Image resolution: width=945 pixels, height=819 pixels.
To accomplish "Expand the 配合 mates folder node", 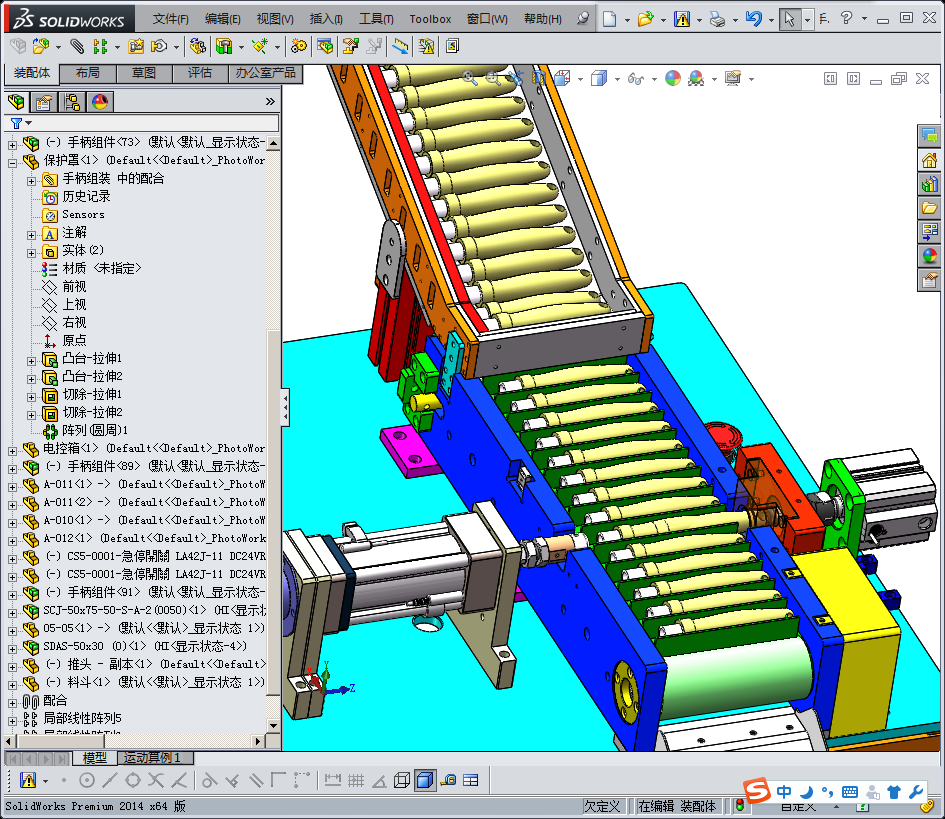I will [x=12, y=703].
